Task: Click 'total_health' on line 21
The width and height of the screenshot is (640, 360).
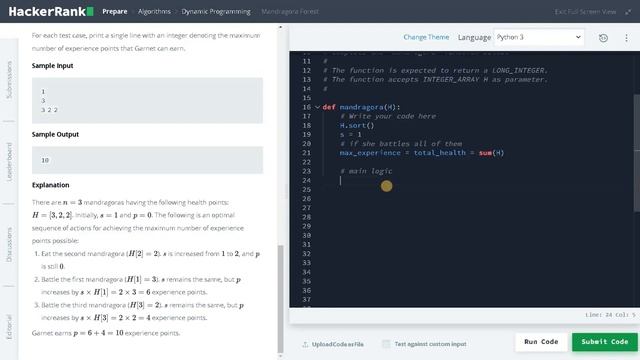Action: click(x=440, y=153)
